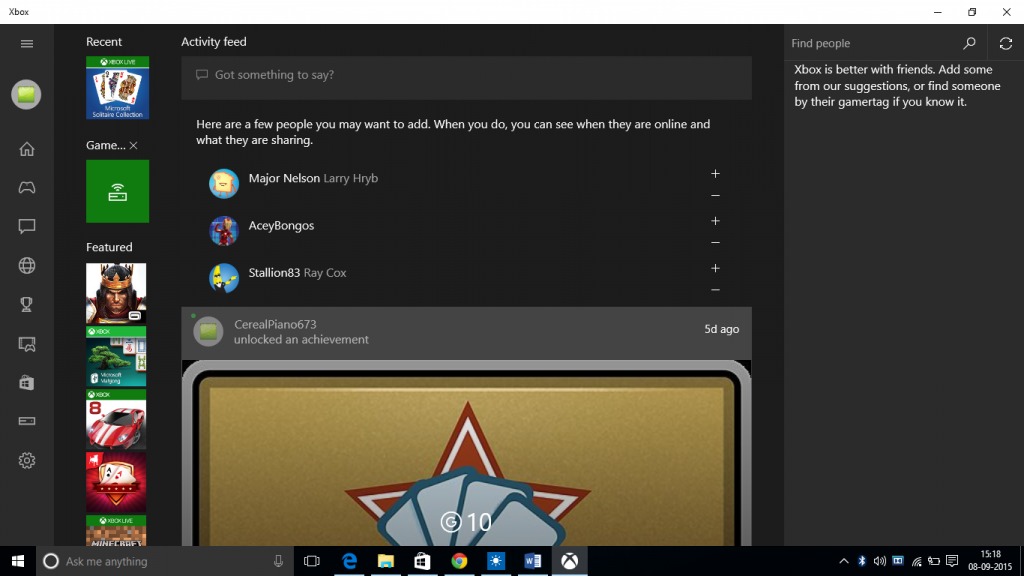Open My games controller icon
The image size is (1024, 576).
(27, 188)
